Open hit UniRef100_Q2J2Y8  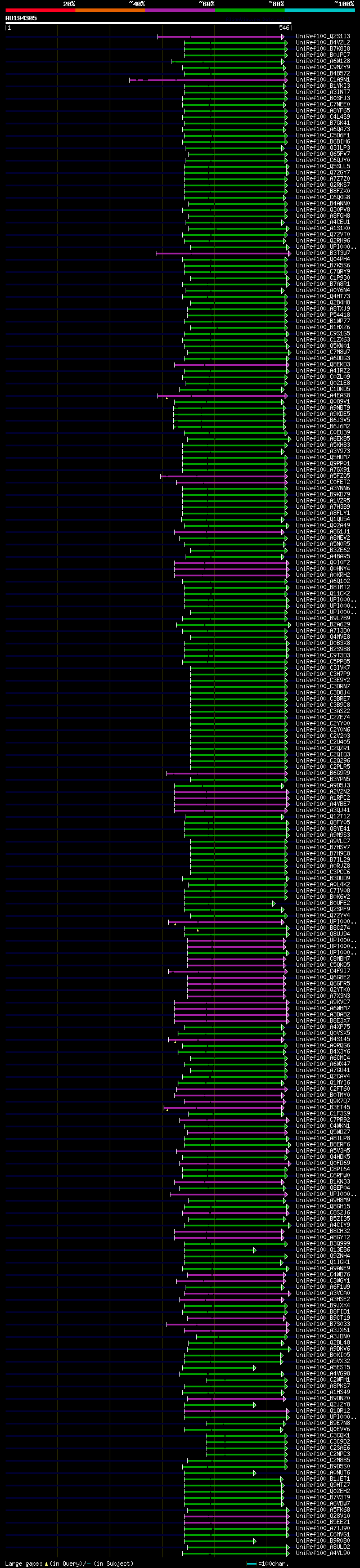click(323, 1405)
